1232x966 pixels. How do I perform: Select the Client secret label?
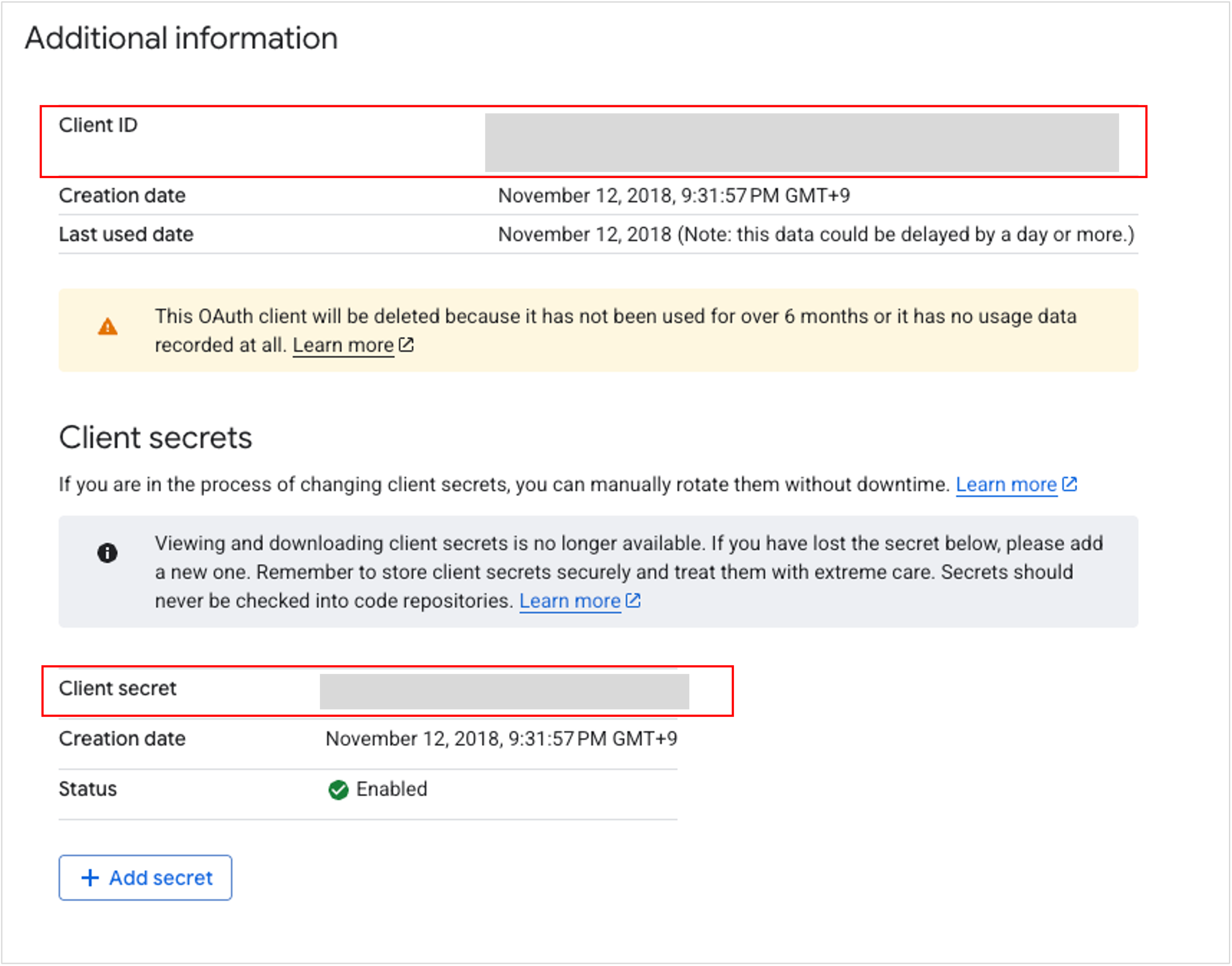click(118, 688)
